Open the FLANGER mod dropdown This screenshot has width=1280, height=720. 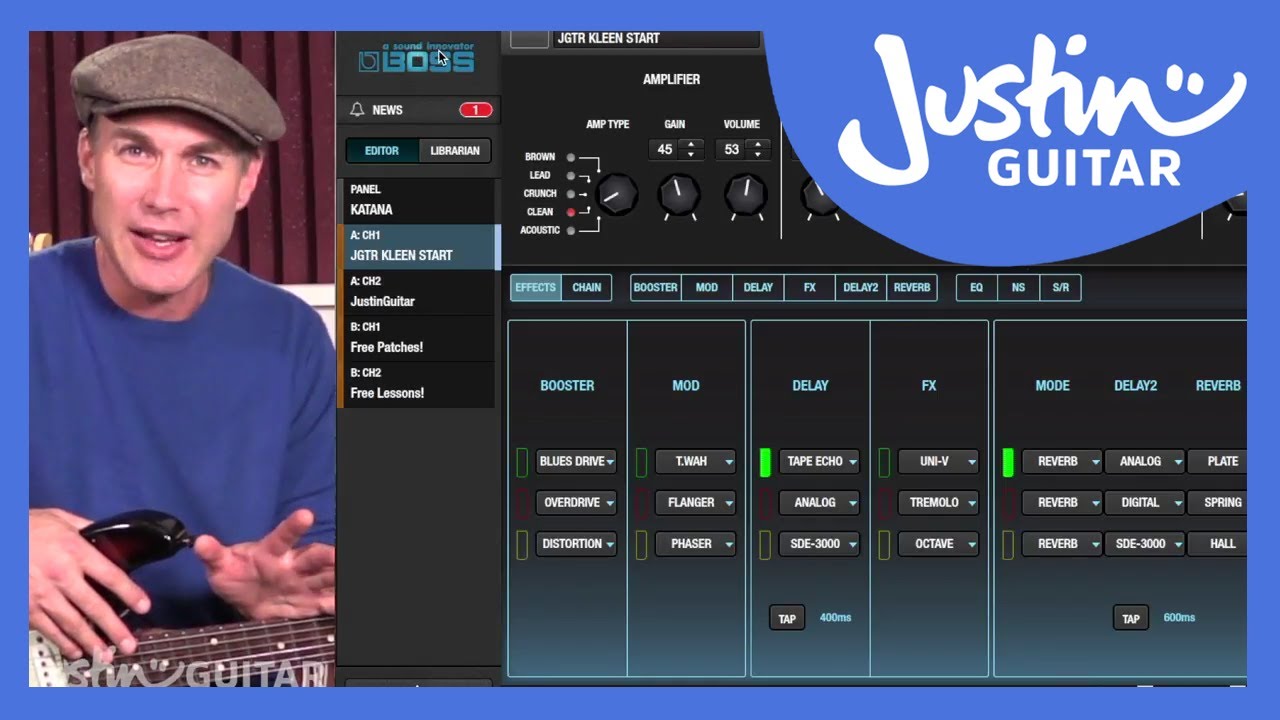tap(696, 503)
